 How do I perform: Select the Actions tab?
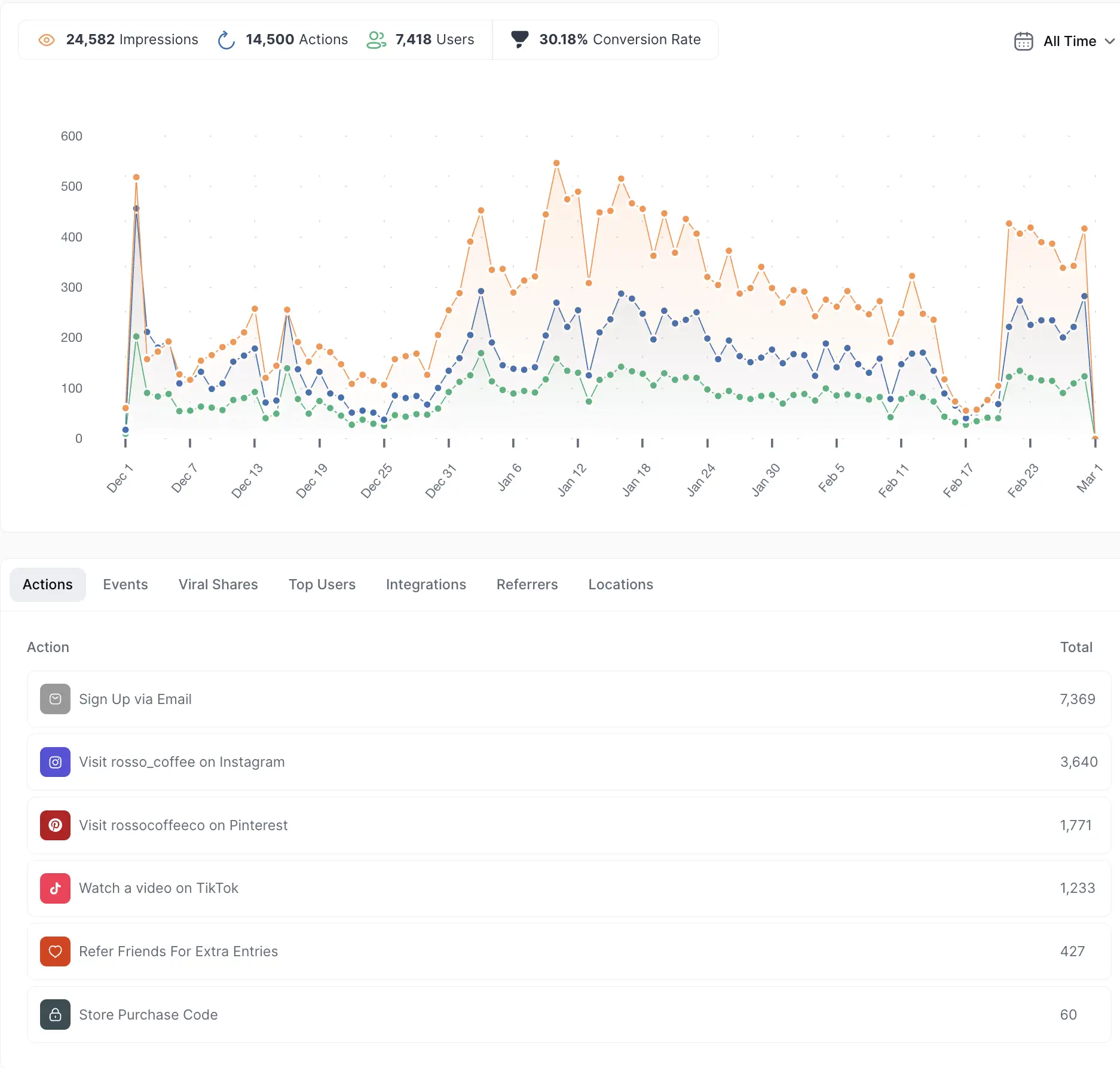point(48,585)
